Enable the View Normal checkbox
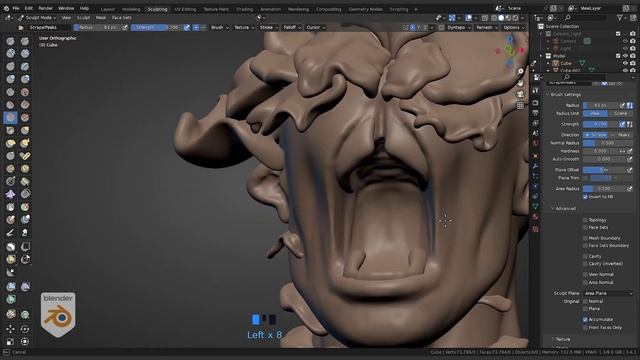The image size is (640, 360). 585,274
